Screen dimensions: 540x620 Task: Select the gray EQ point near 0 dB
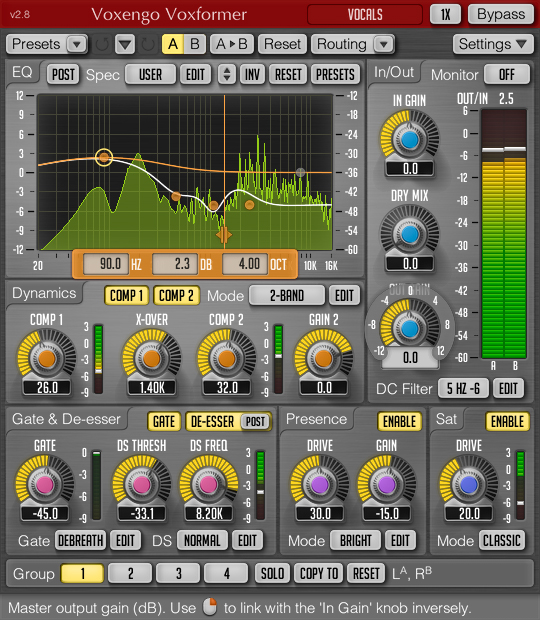[x=300, y=172]
